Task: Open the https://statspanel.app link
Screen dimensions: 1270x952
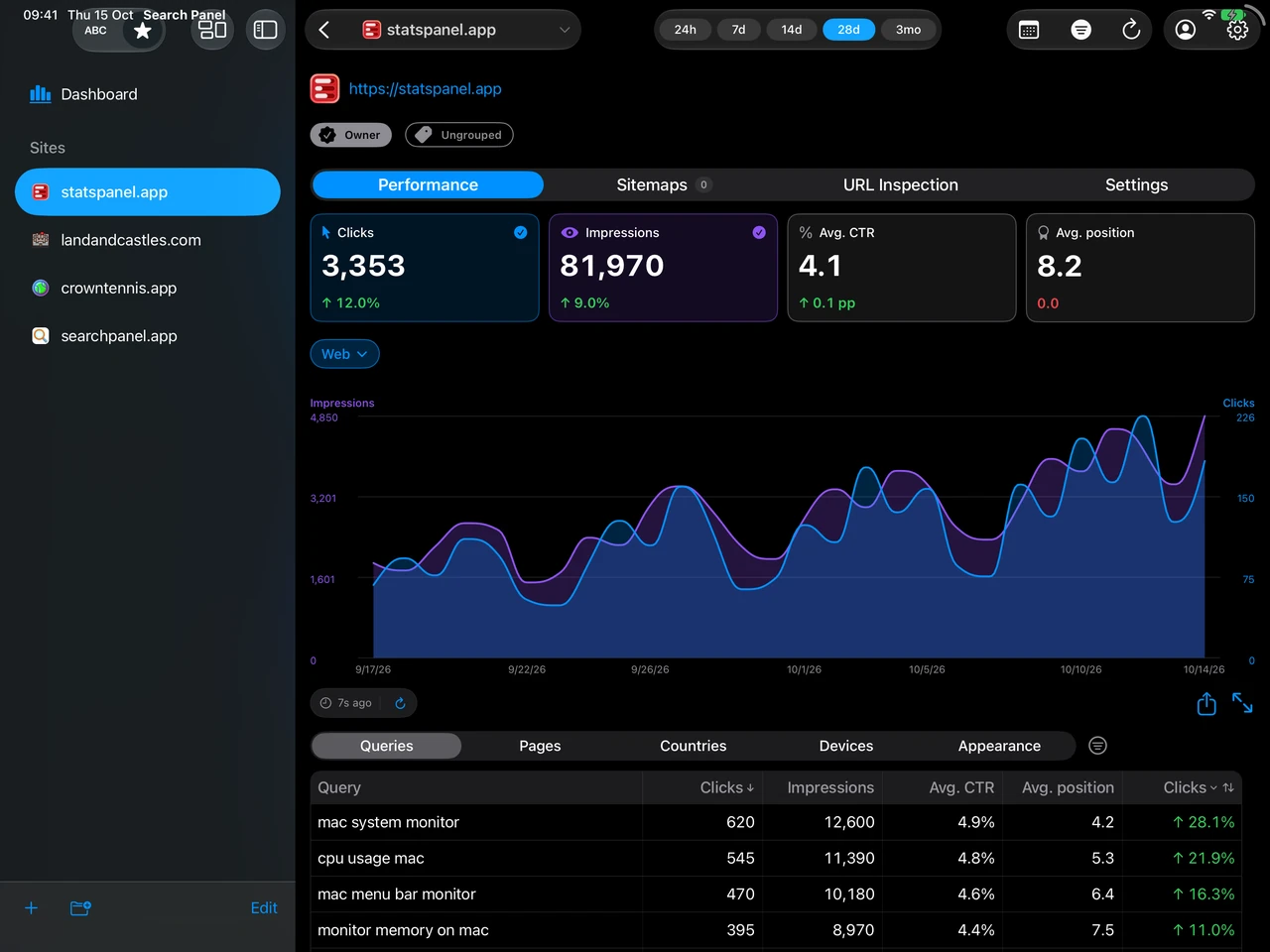Action: (425, 88)
